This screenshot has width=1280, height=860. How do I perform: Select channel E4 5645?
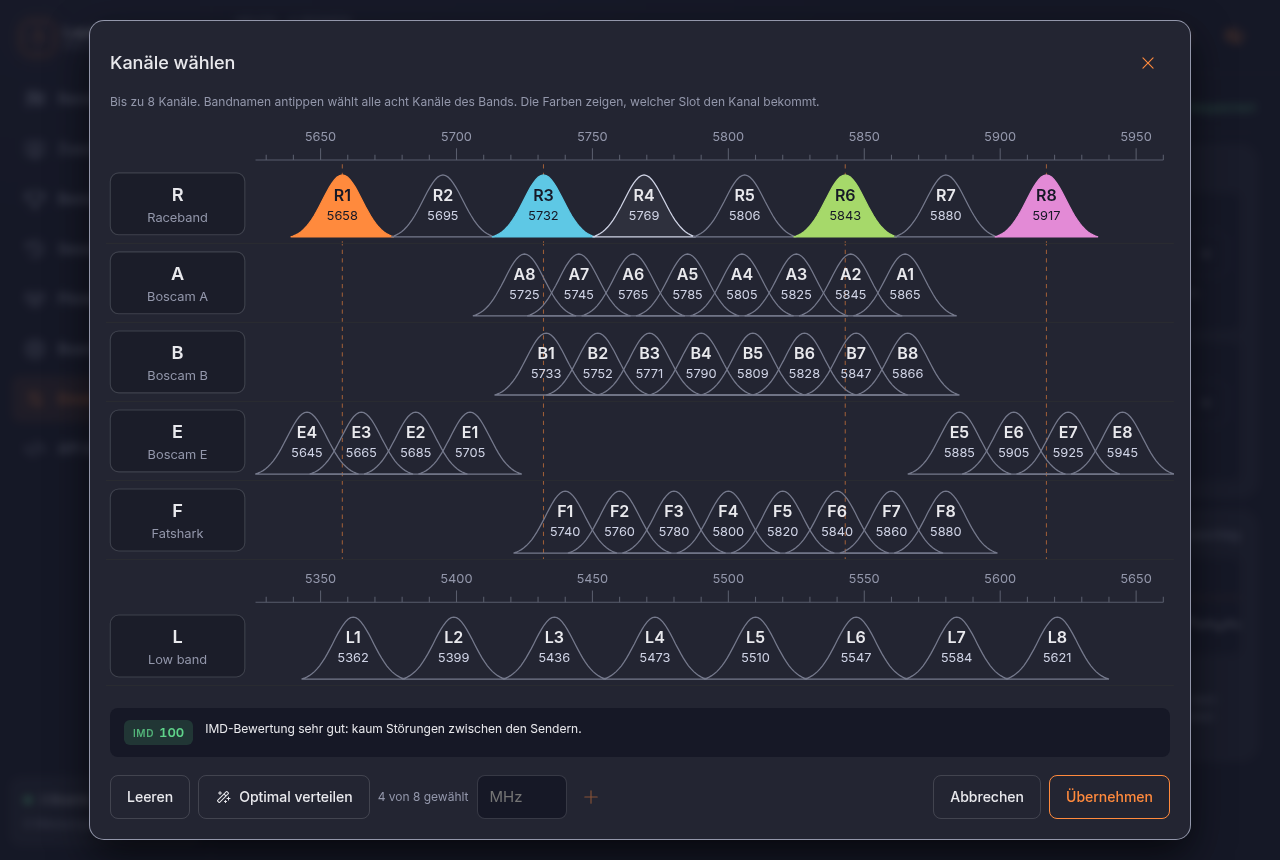click(307, 442)
